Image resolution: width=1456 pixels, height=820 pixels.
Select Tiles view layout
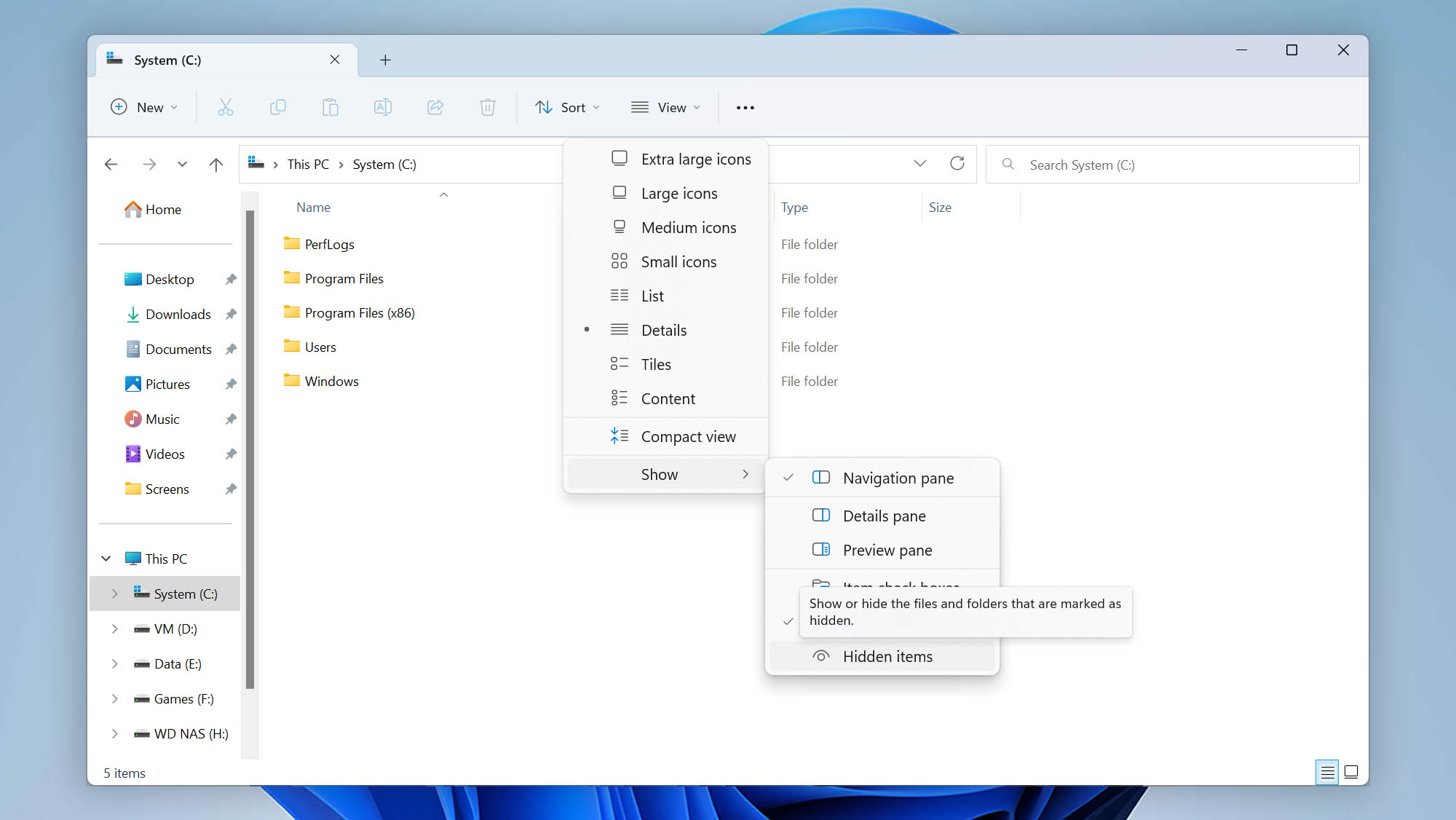(666, 365)
